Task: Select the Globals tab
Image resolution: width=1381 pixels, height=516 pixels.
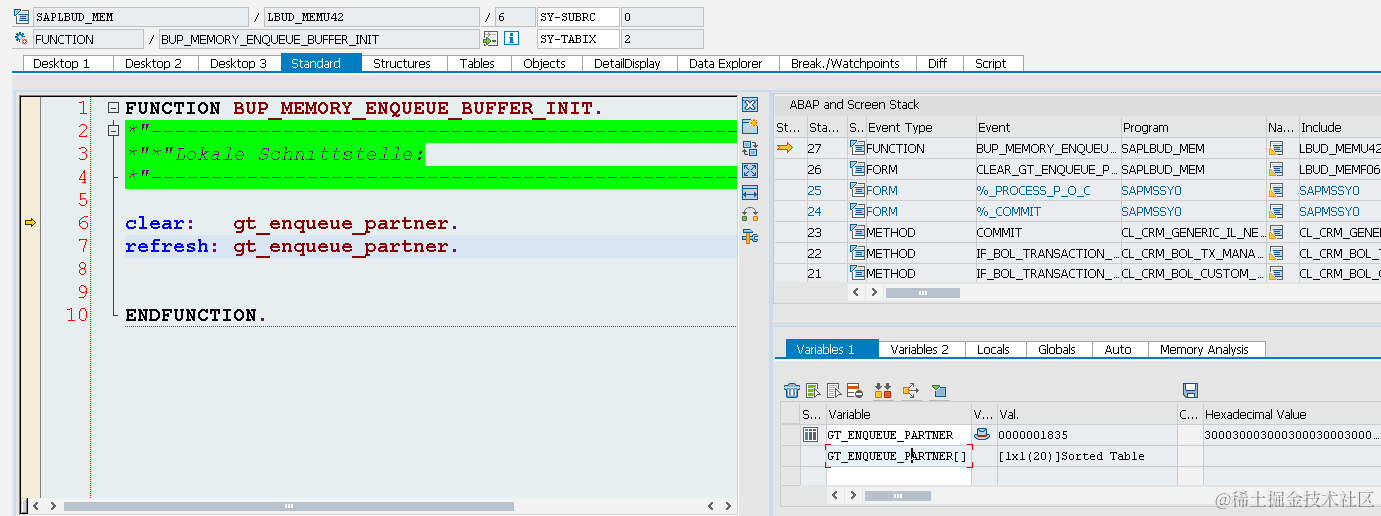Action: point(1057,349)
